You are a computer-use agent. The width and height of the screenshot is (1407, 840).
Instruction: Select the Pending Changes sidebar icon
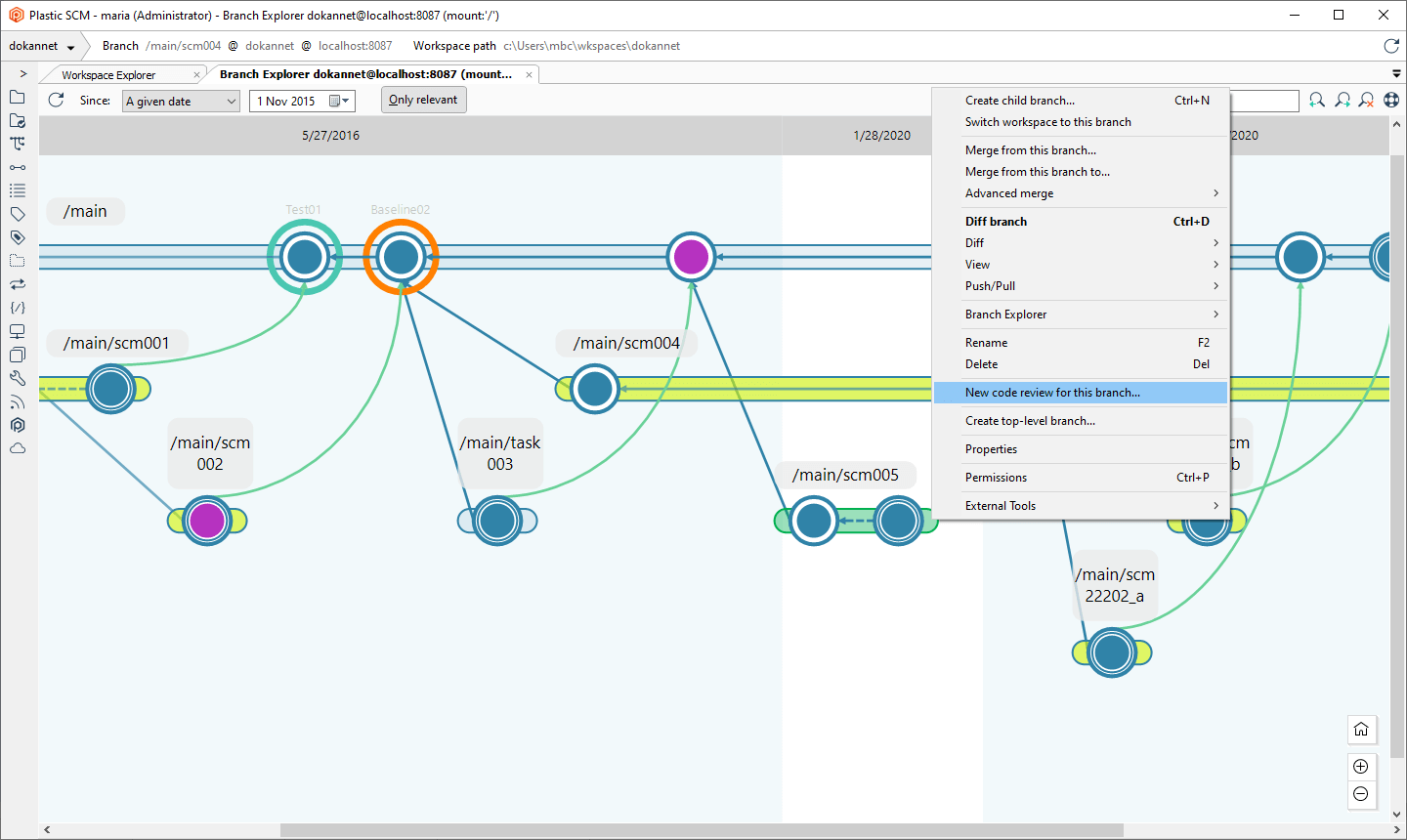coord(17,120)
